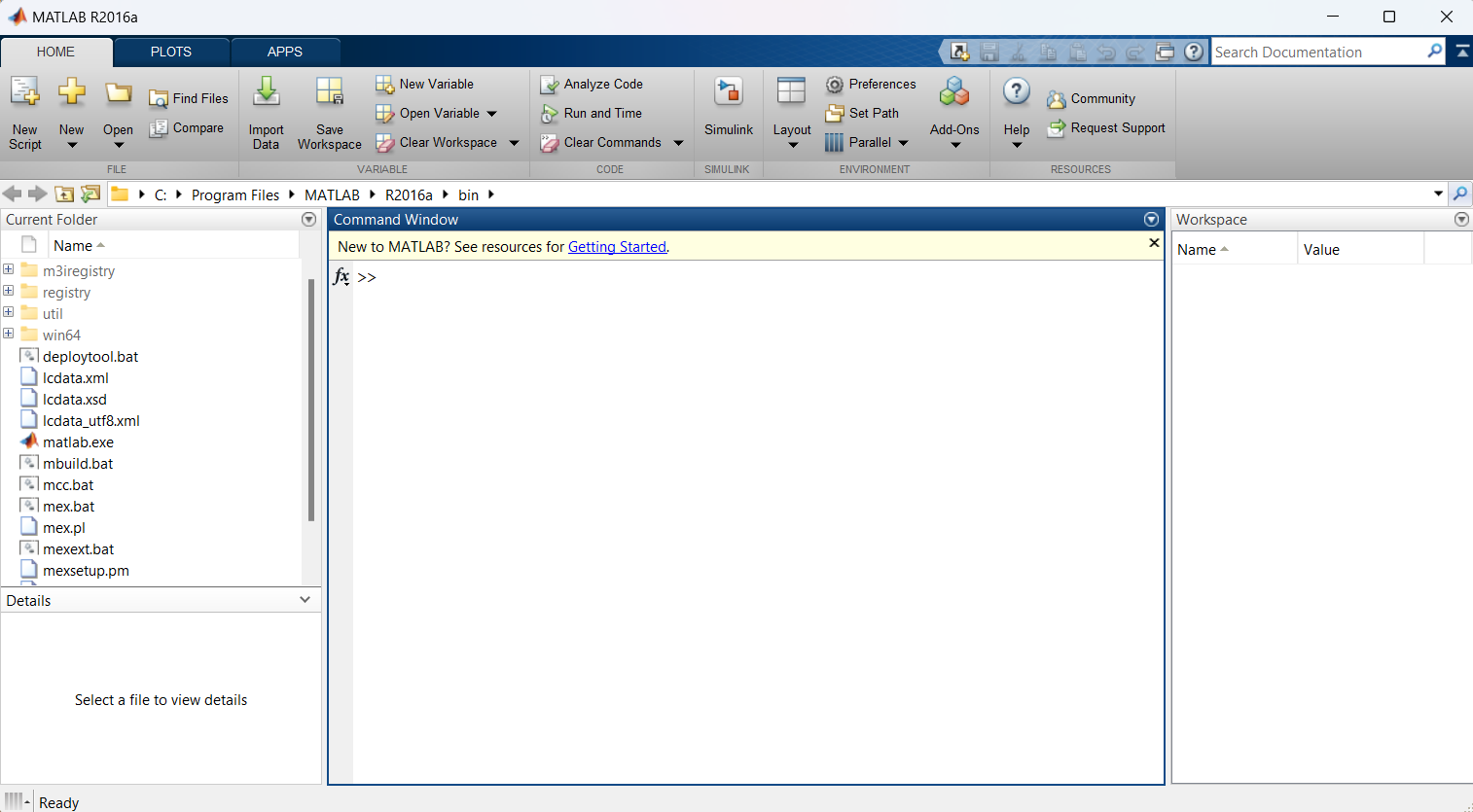
Task: Click the New Script icon
Action: (x=25, y=92)
